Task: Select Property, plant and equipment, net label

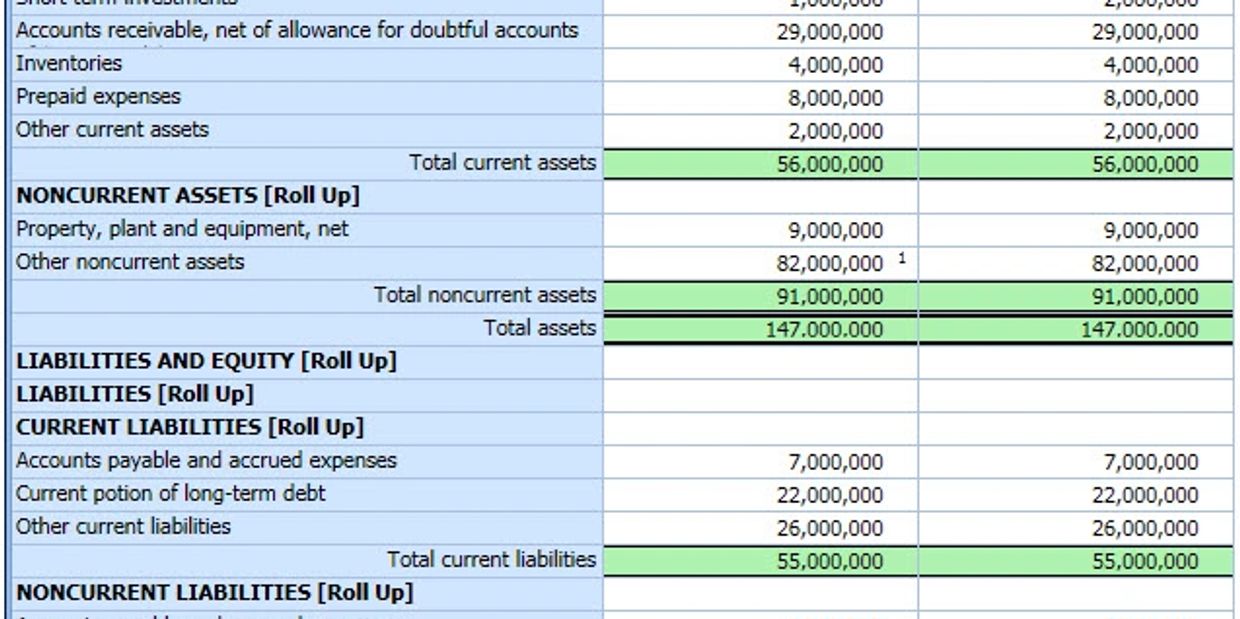Action: click(182, 229)
